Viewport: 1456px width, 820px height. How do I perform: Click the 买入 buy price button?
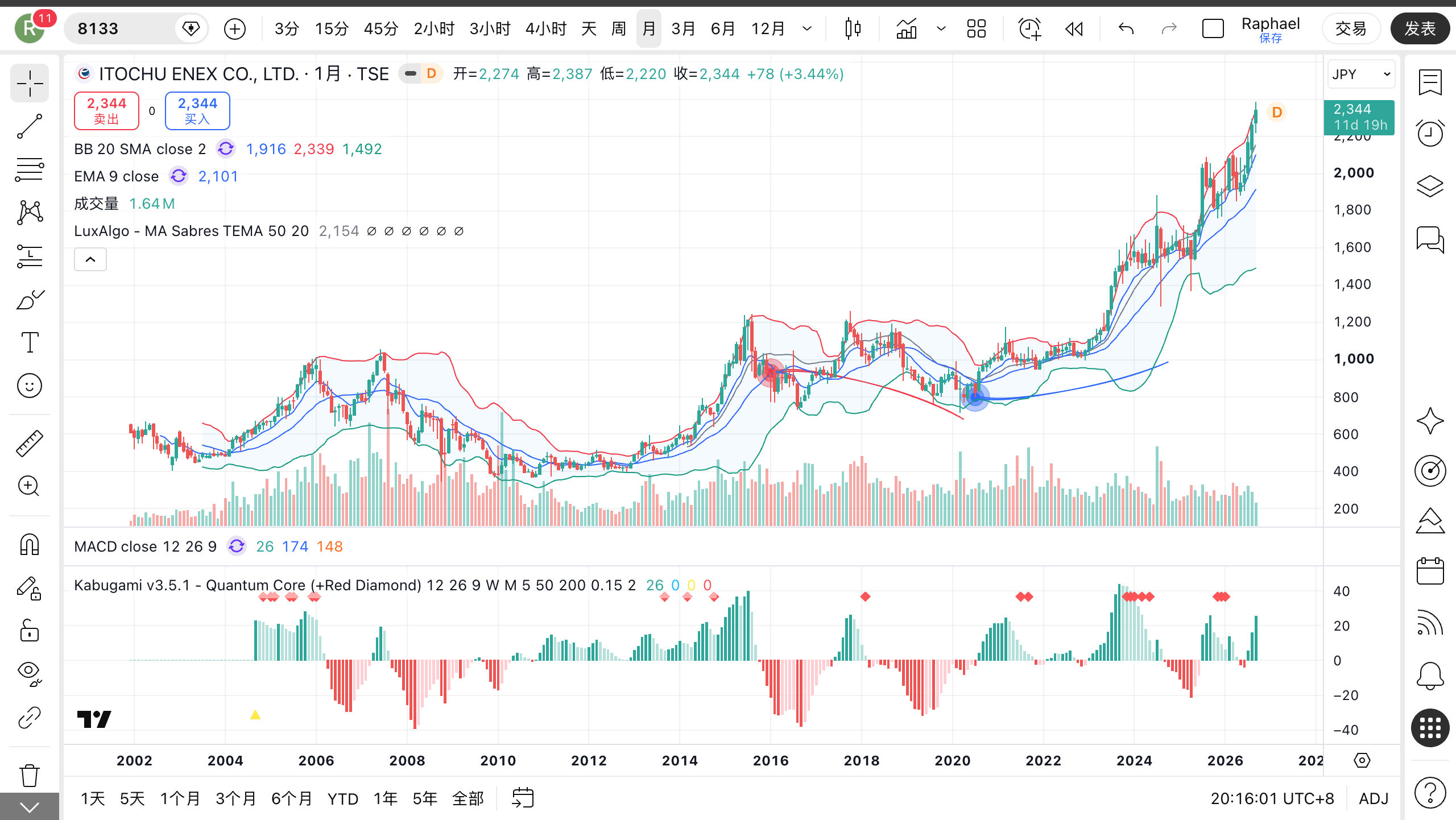197,111
